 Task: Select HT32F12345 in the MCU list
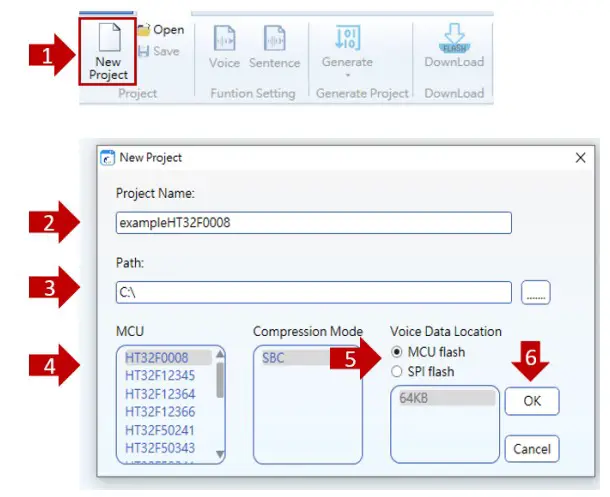160,376
